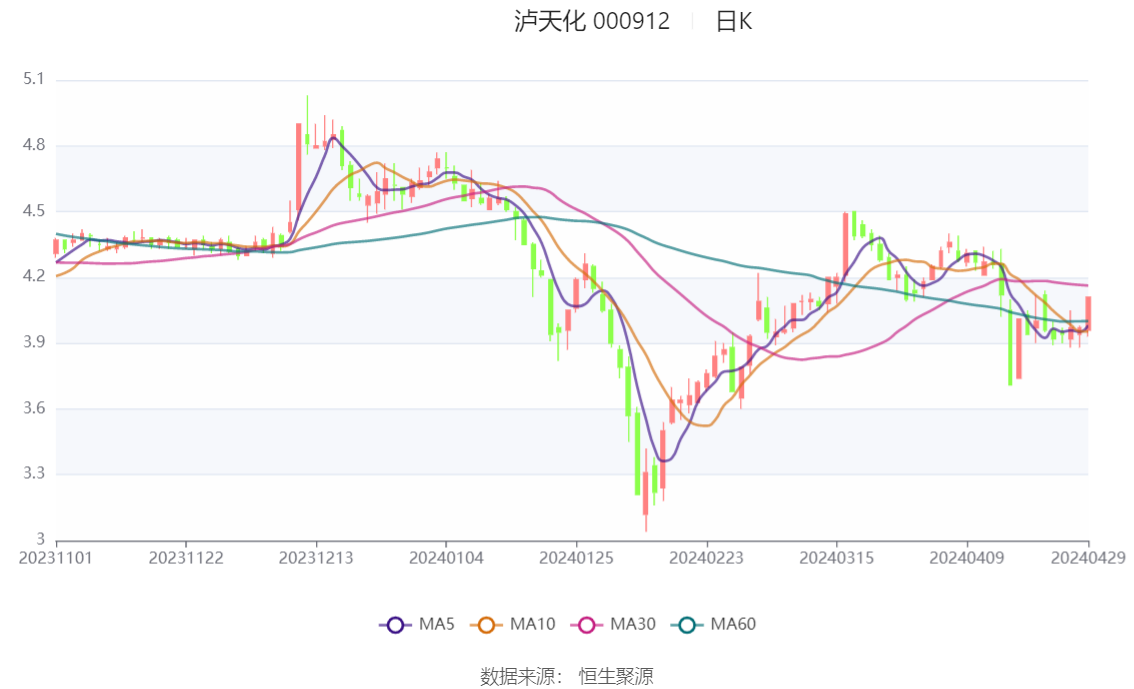Click the 3.3 y-axis value
The width and height of the screenshot is (1134, 689).
[33, 474]
